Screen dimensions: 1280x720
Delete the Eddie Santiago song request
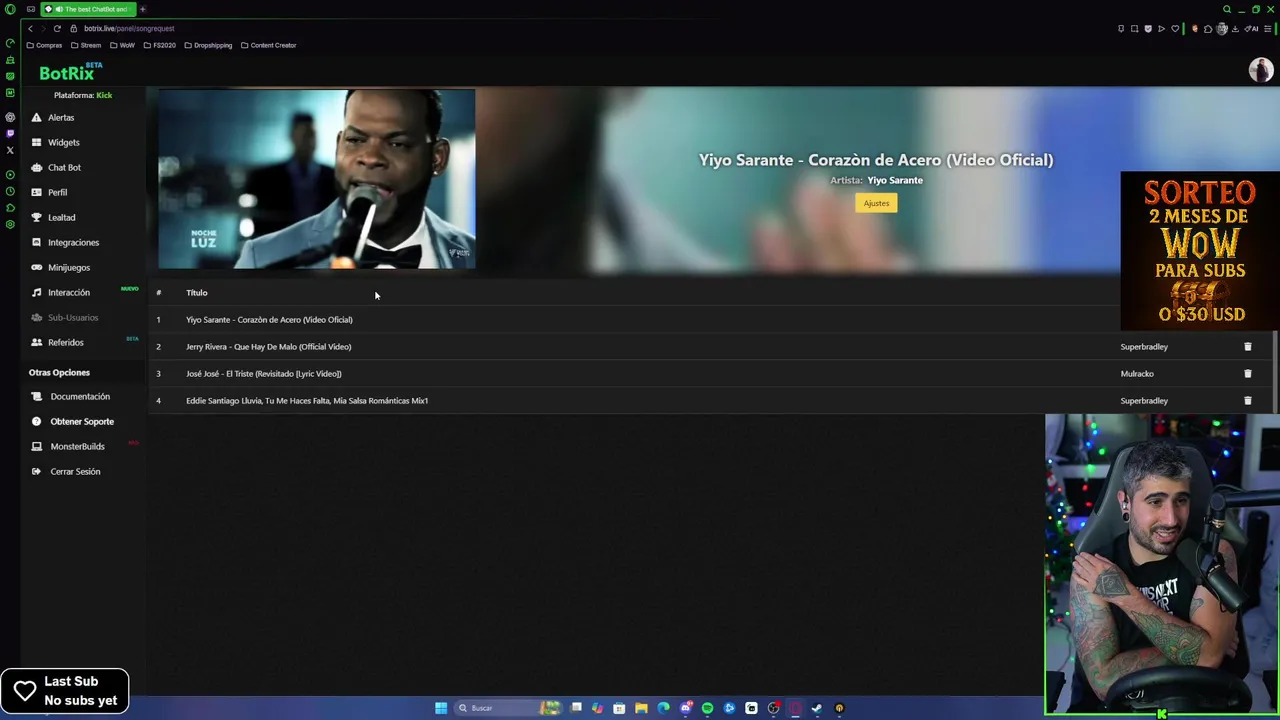[x=1247, y=400]
